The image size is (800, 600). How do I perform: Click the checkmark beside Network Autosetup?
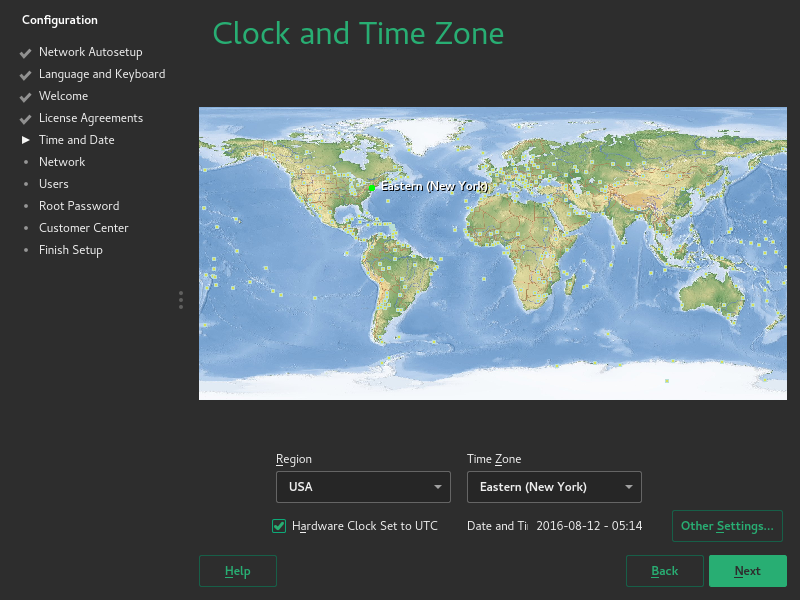coord(24,52)
